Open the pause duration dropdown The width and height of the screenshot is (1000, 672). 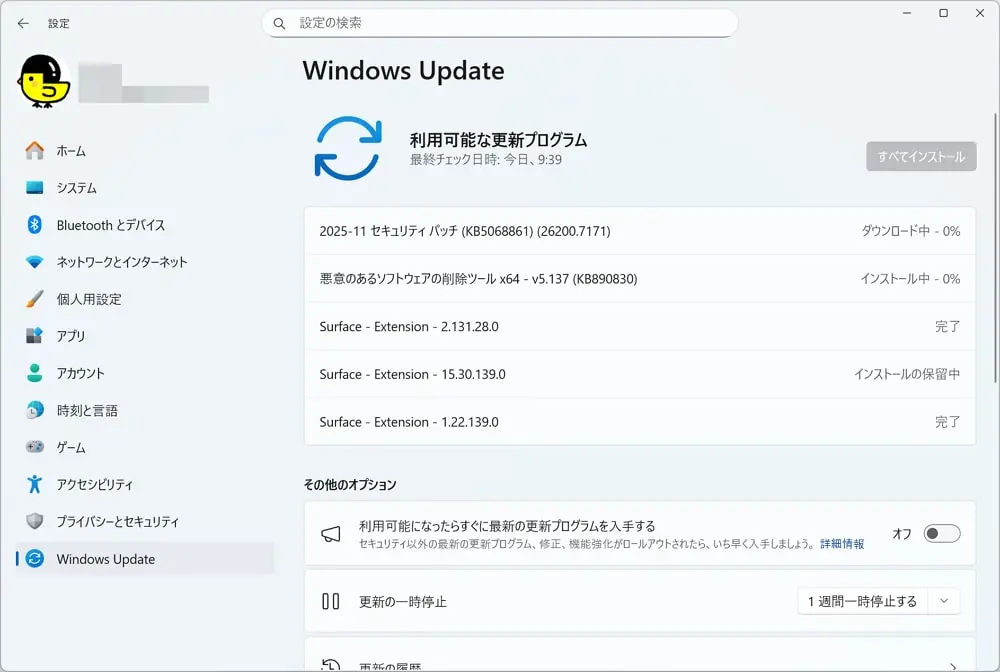point(862,601)
